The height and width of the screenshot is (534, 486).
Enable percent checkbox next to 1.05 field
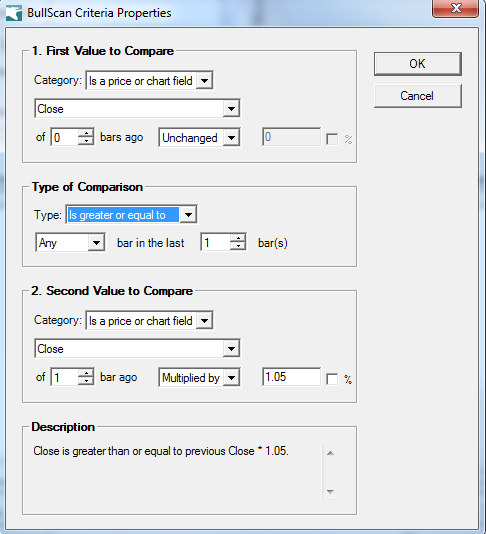[332, 379]
